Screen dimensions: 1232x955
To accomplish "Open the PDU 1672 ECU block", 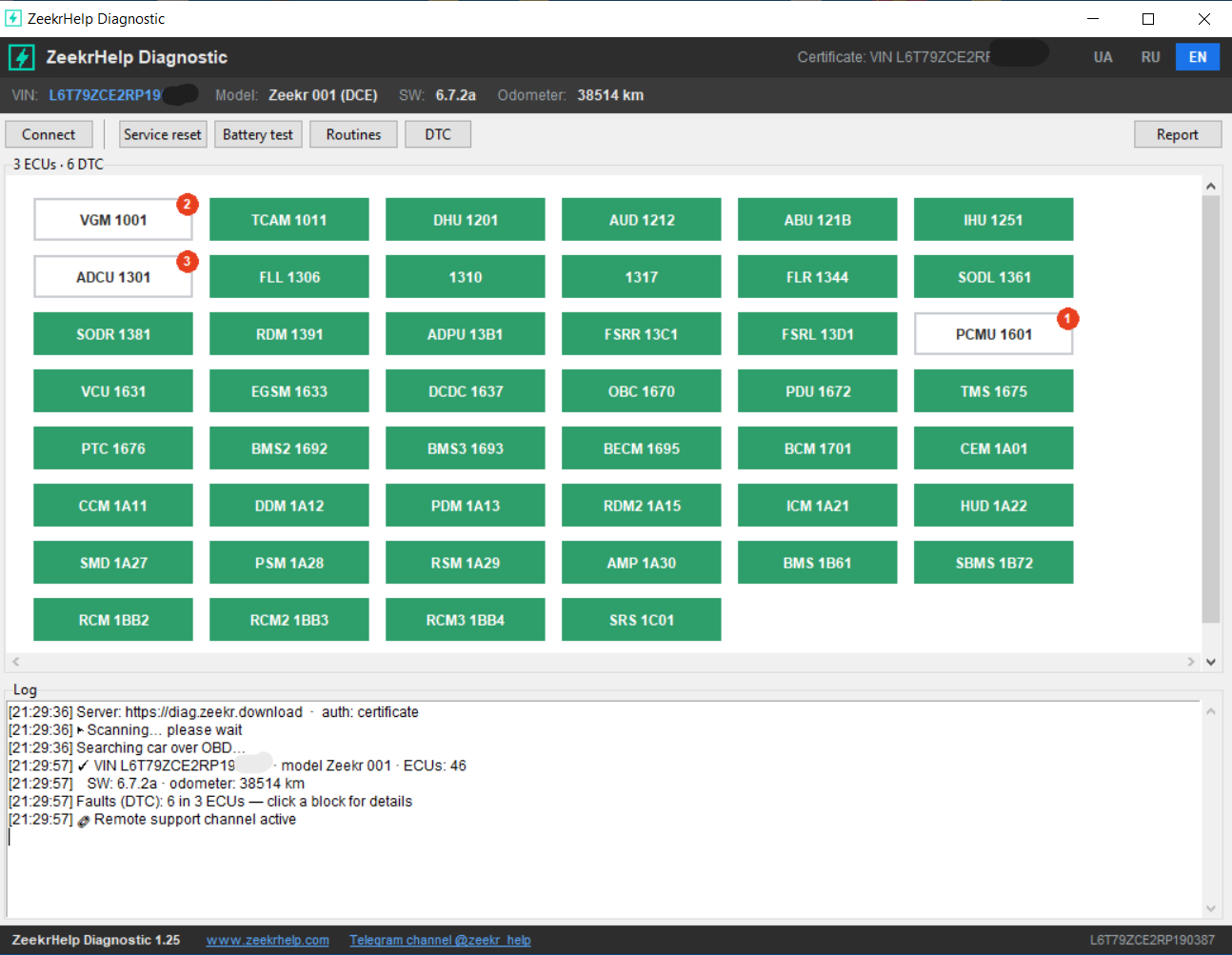I will (818, 391).
